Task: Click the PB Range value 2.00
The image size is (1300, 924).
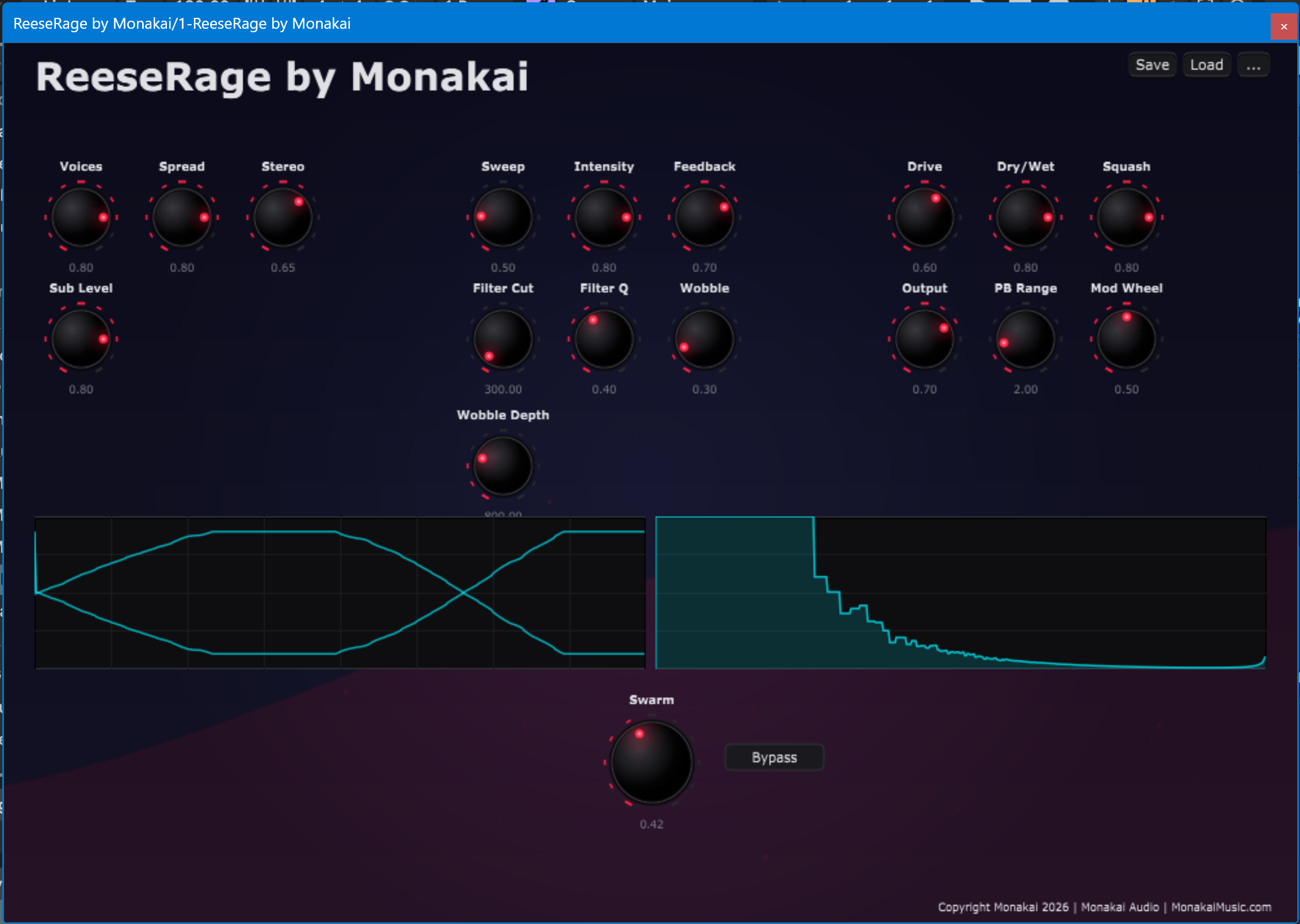Action: point(1025,389)
